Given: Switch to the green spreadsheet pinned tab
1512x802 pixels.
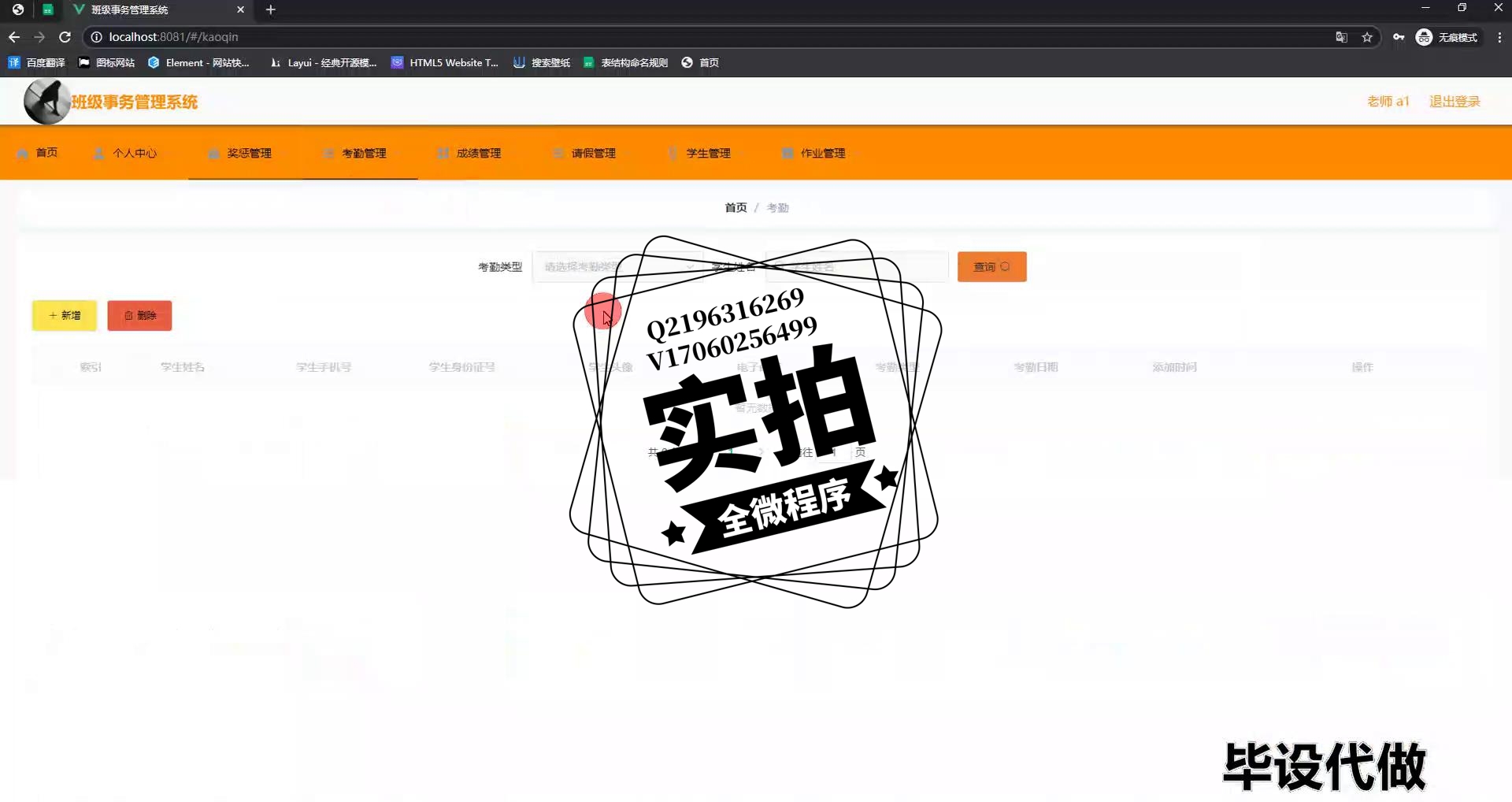Looking at the screenshot, I should 48,9.
